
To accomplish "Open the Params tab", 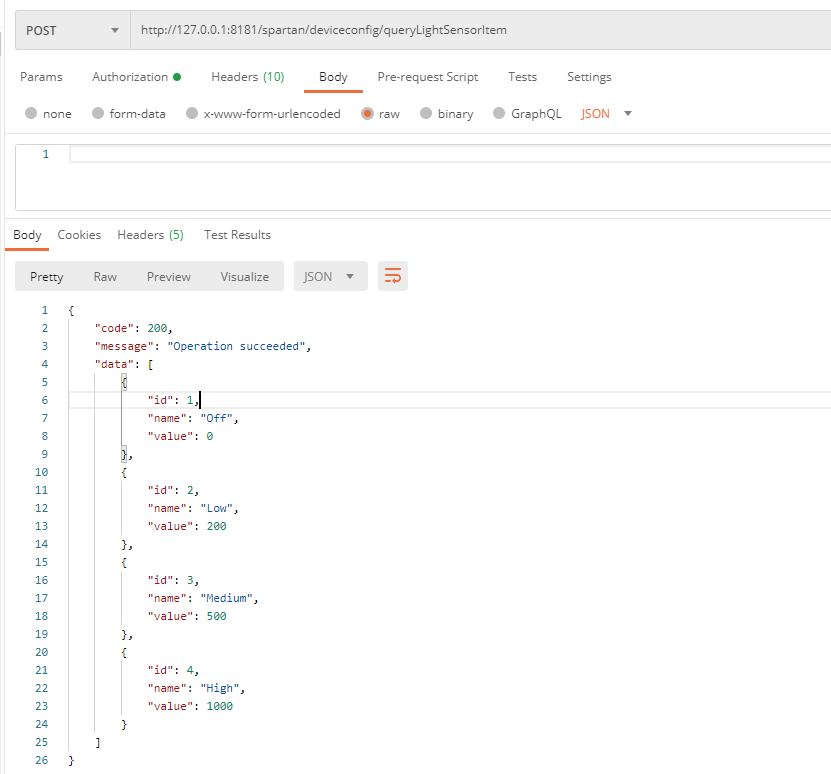I will pyautogui.click(x=41, y=77).
